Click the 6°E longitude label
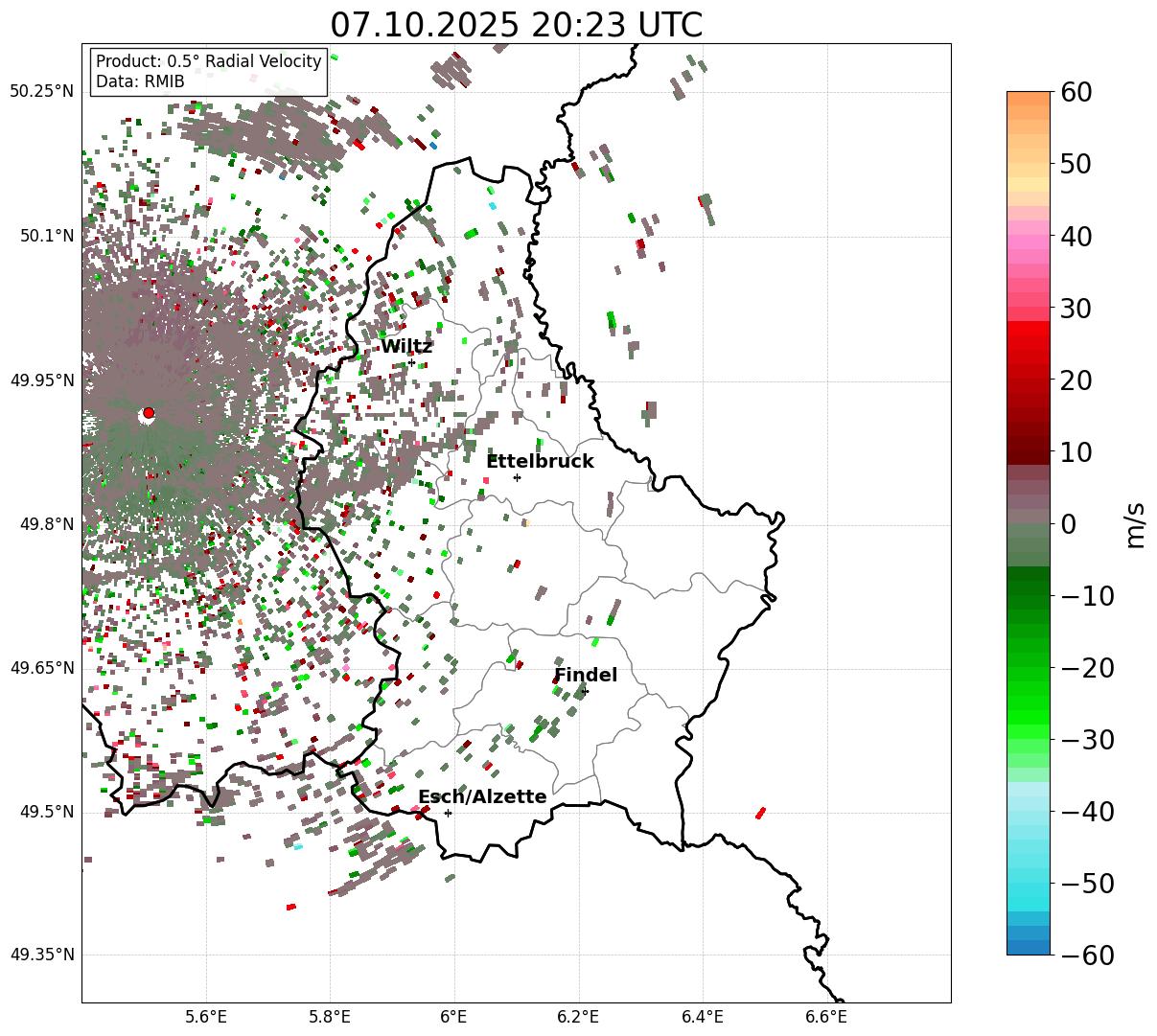The height and width of the screenshot is (1036, 1157). coord(454,1017)
